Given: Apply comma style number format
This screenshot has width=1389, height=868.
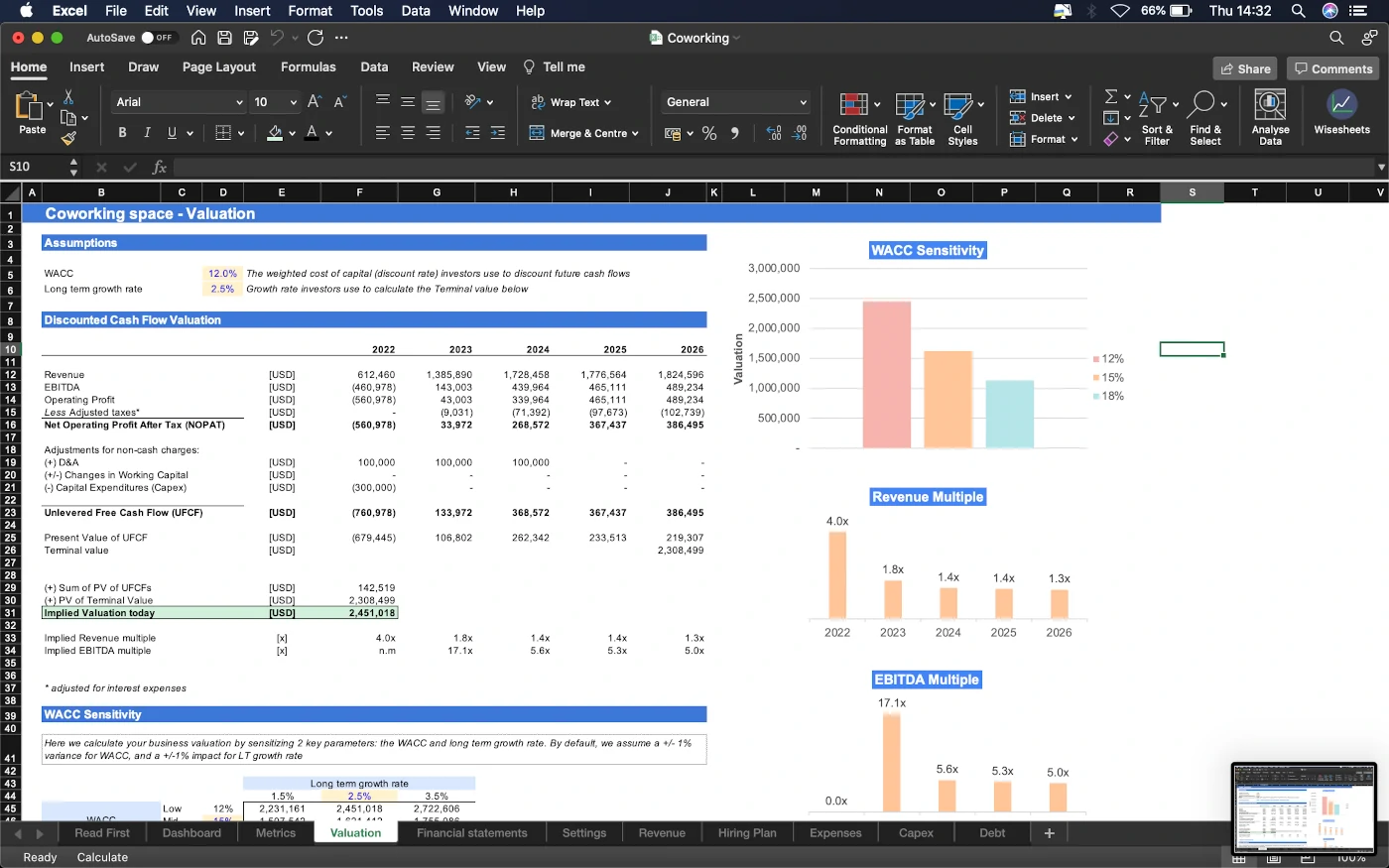Looking at the screenshot, I should point(735,133).
